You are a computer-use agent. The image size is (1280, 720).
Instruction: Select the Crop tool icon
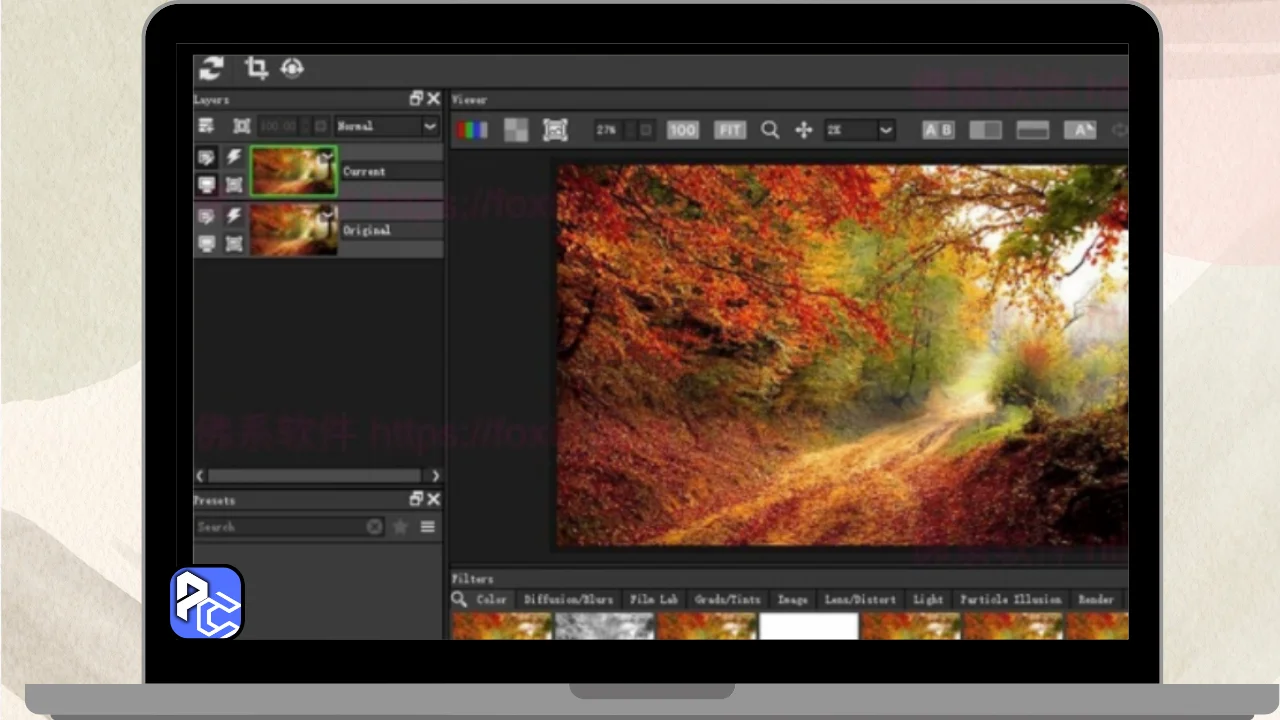(x=256, y=68)
